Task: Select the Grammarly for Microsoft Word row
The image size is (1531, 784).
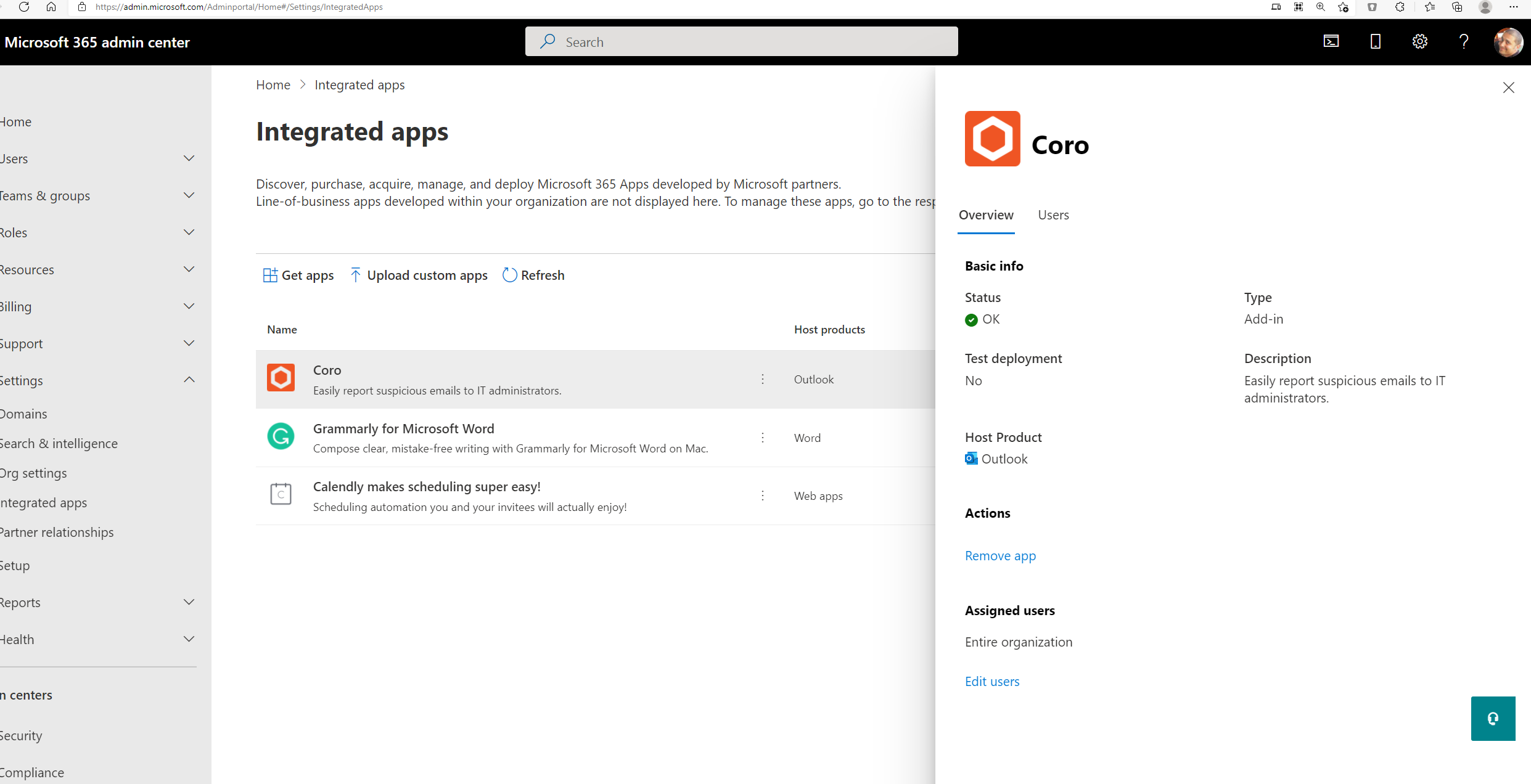Action: tap(595, 438)
